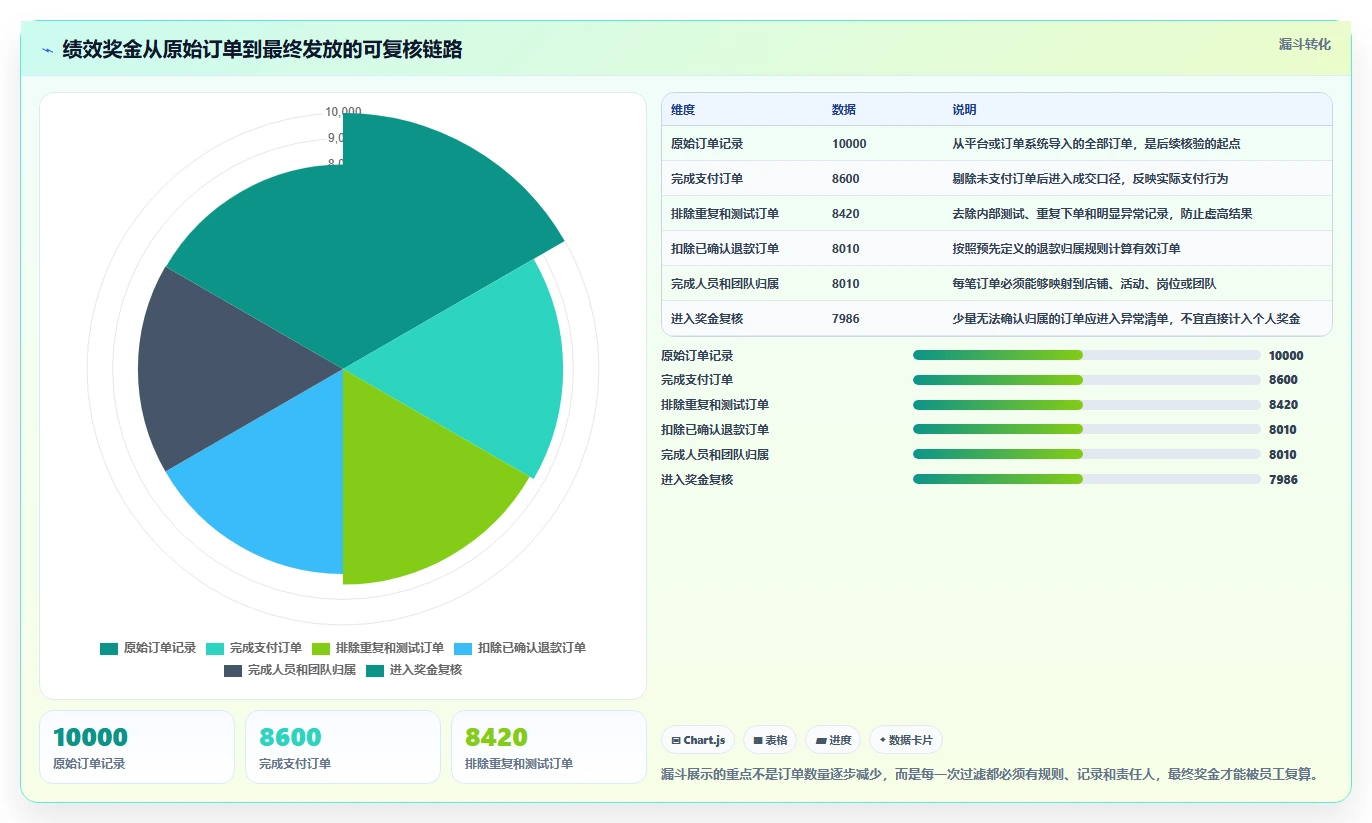Toggle the 排除重复和测试订单 legend swatch
This screenshot has width=1372, height=823.
pyautogui.click(x=321, y=648)
